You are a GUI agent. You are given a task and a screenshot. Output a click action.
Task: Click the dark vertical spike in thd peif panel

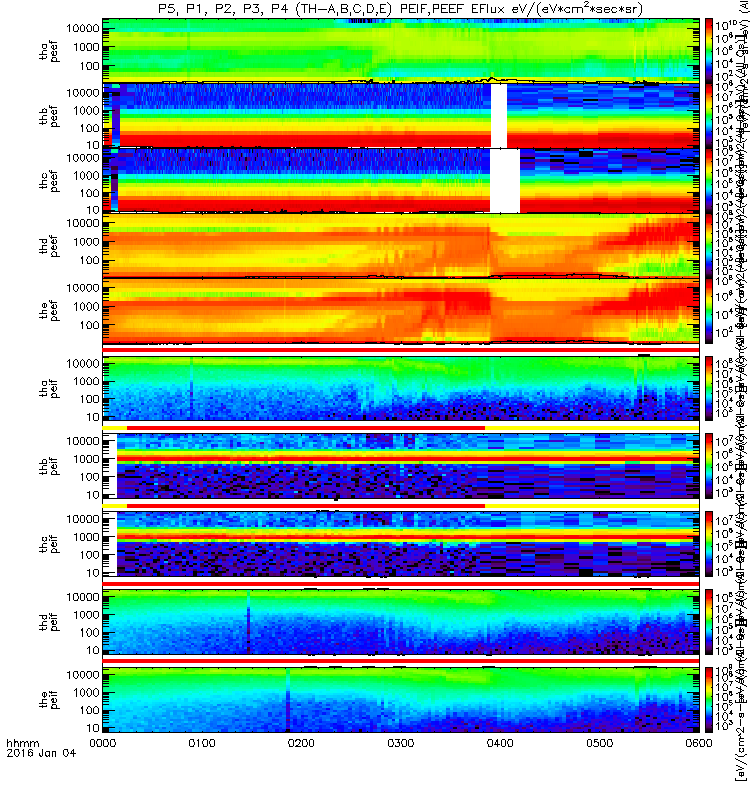(x=248, y=622)
